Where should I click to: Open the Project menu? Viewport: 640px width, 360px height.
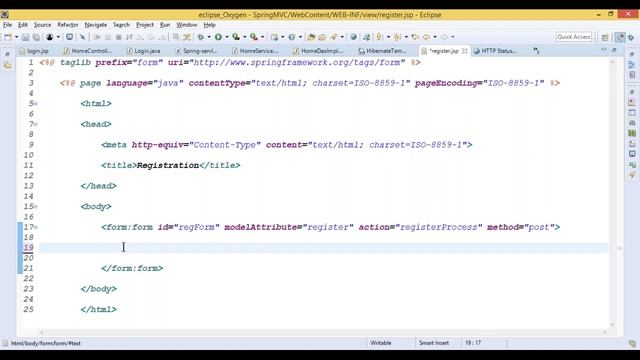click(145, 25)
